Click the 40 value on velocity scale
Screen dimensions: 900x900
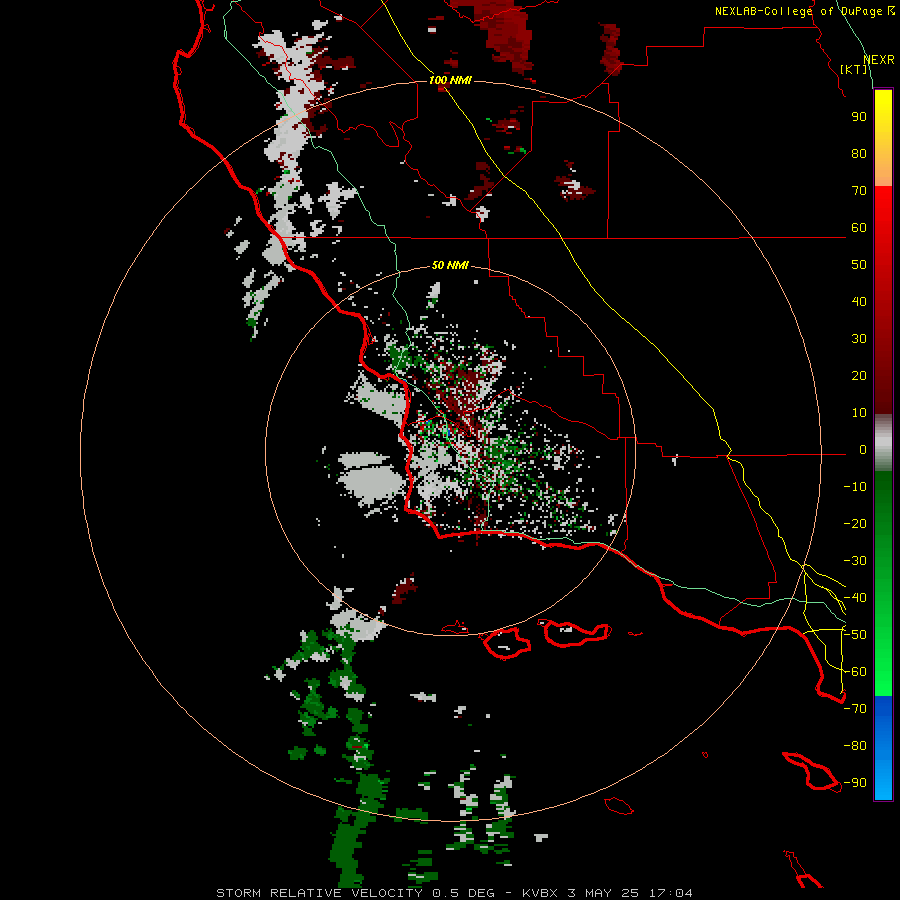pos(859,302)
